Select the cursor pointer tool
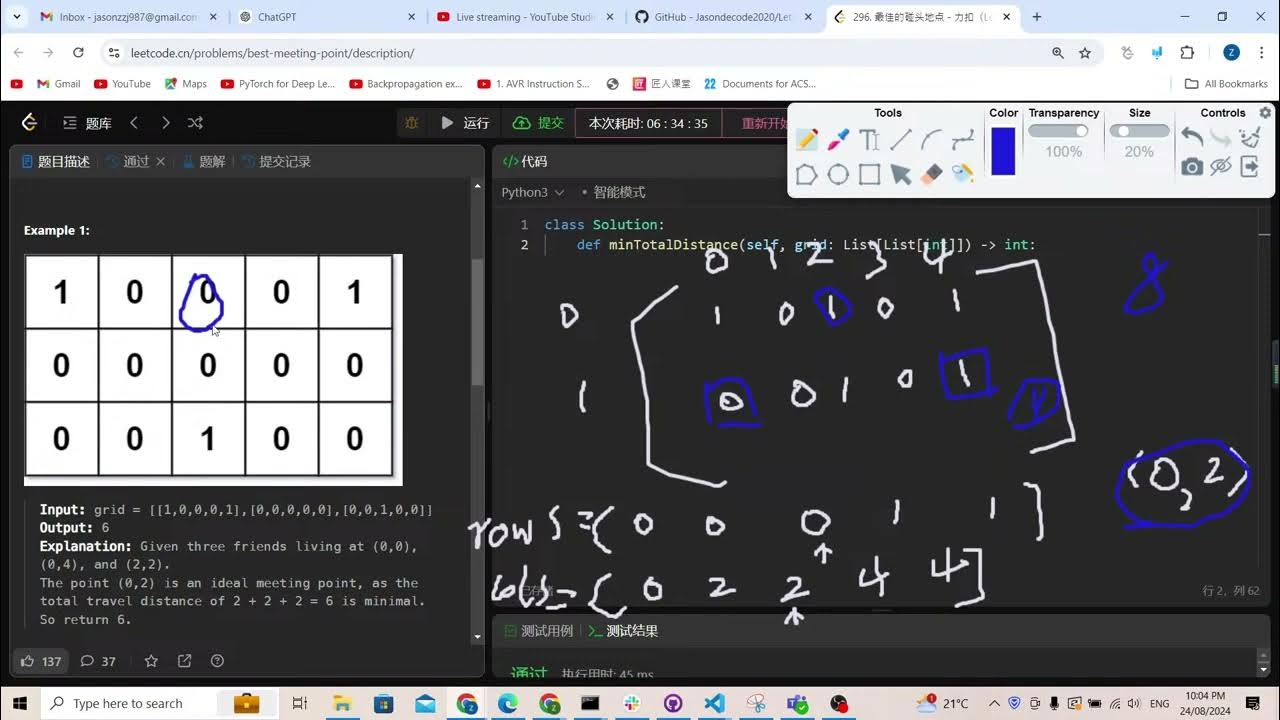Image resolution: width=1280 pixels, height=720 pixels. [901, 175]
